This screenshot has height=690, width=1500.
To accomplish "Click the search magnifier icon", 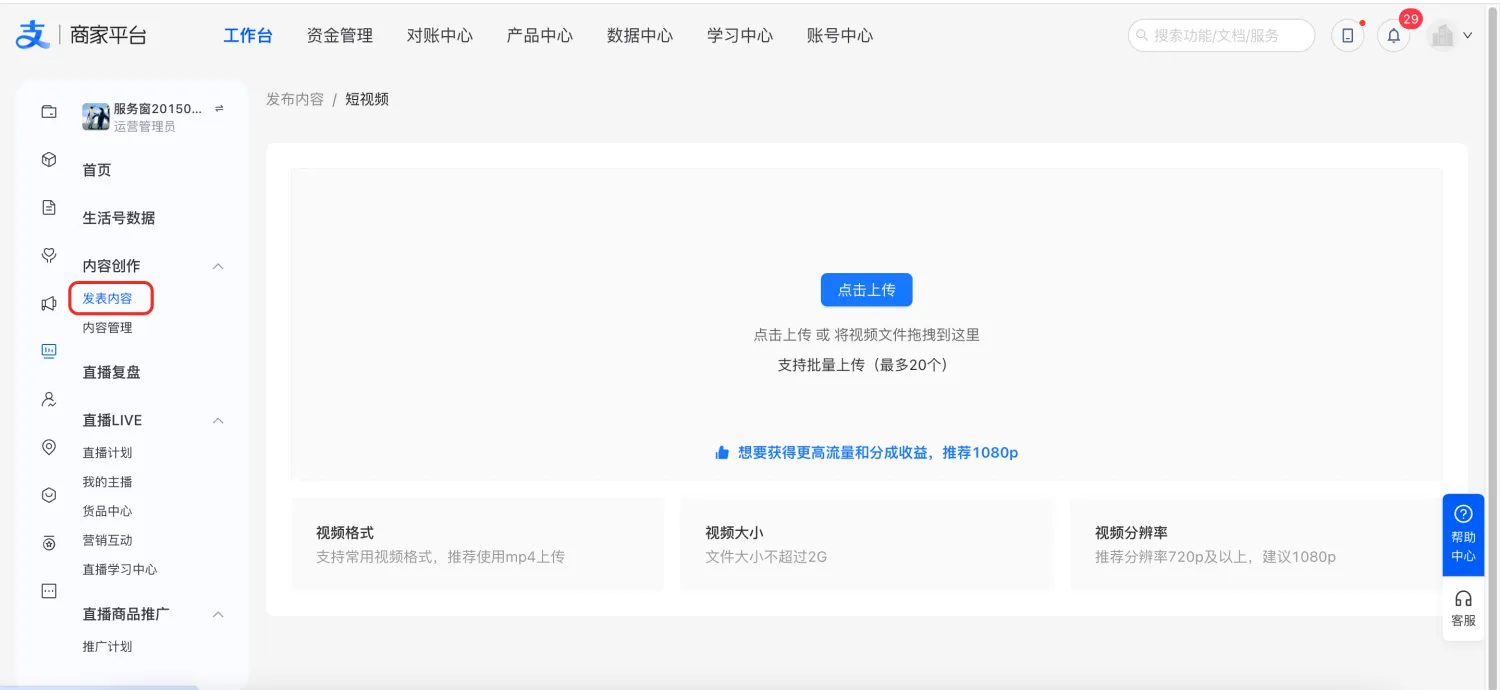I will pyautogui.click(x=1142, y=35).
